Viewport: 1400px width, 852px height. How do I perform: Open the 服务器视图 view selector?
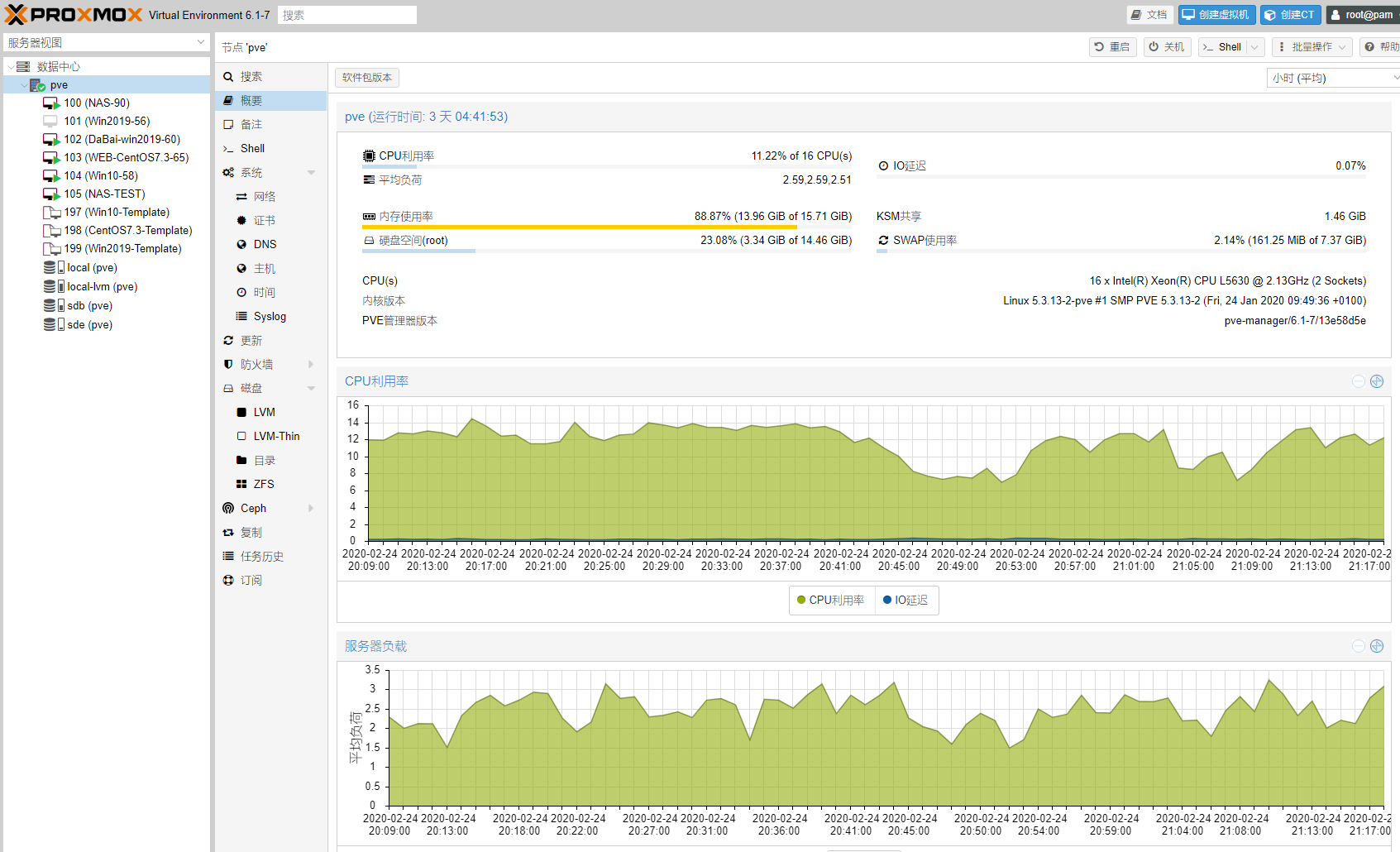click(x=106, y=42)
